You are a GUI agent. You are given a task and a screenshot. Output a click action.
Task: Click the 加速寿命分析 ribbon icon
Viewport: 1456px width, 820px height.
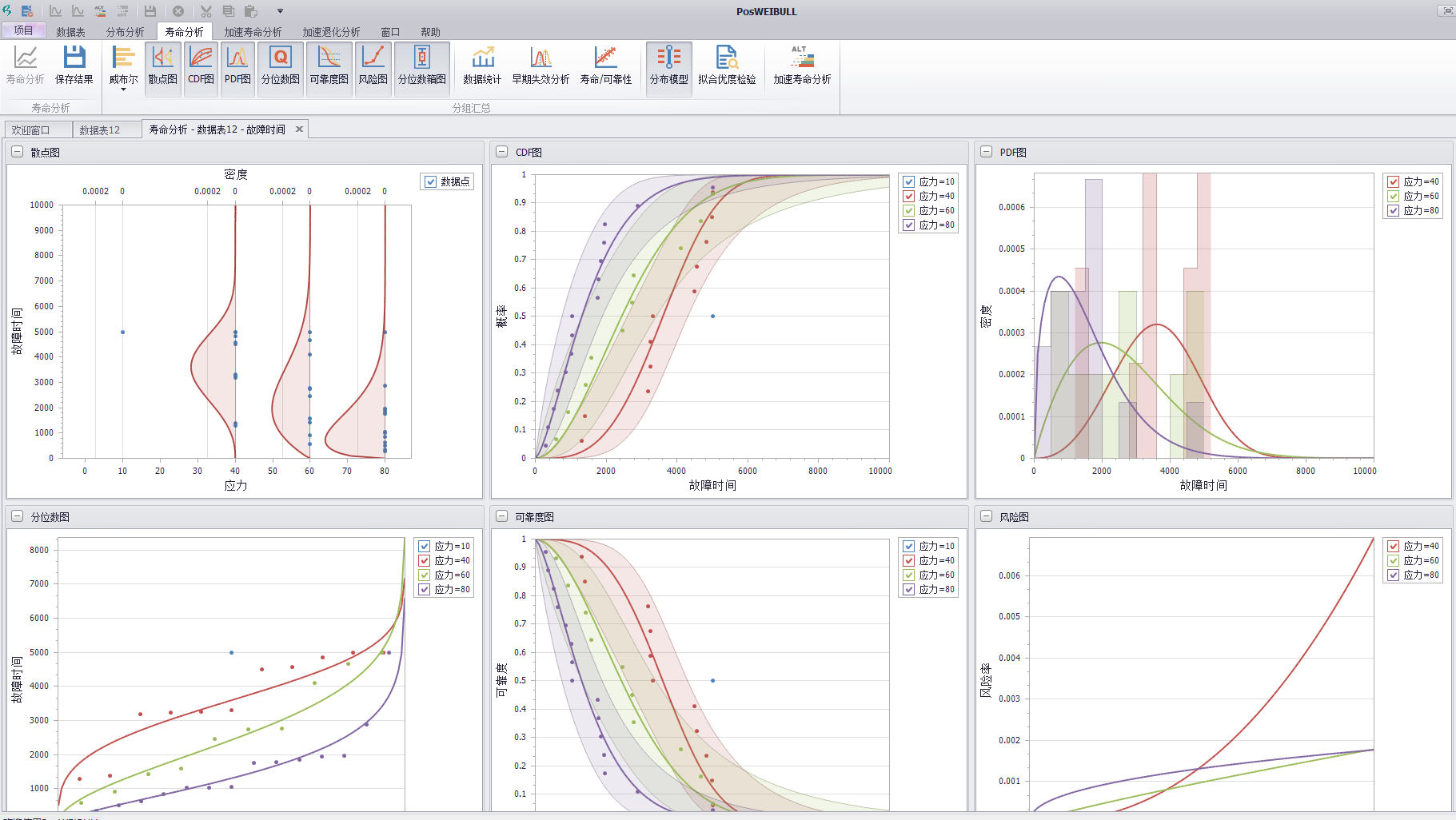pos(802,57)
